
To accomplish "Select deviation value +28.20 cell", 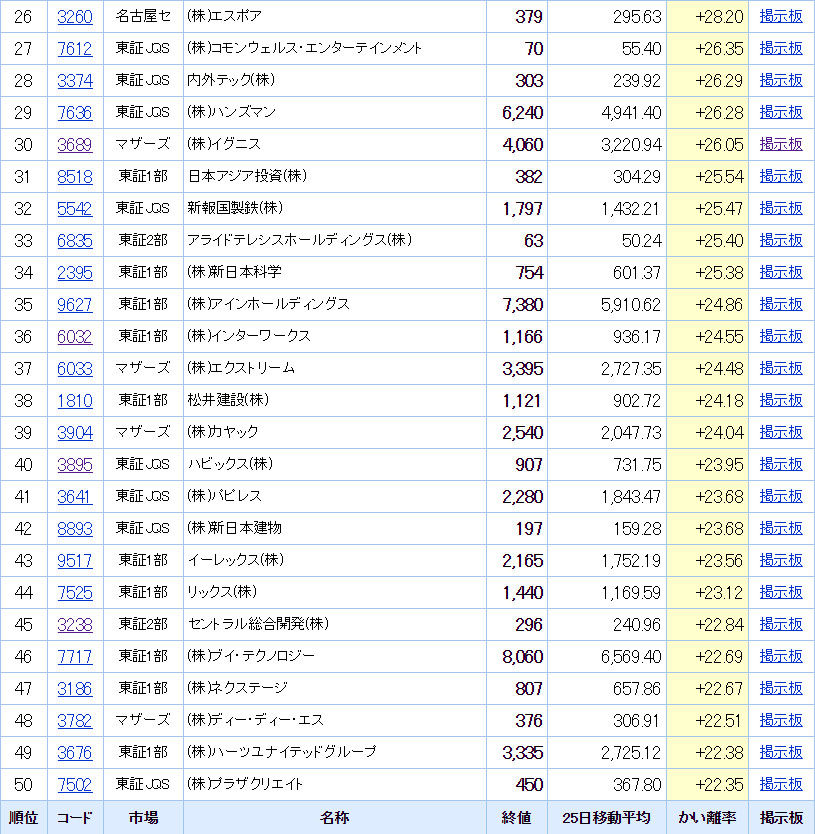I will [x=707, y=17].
